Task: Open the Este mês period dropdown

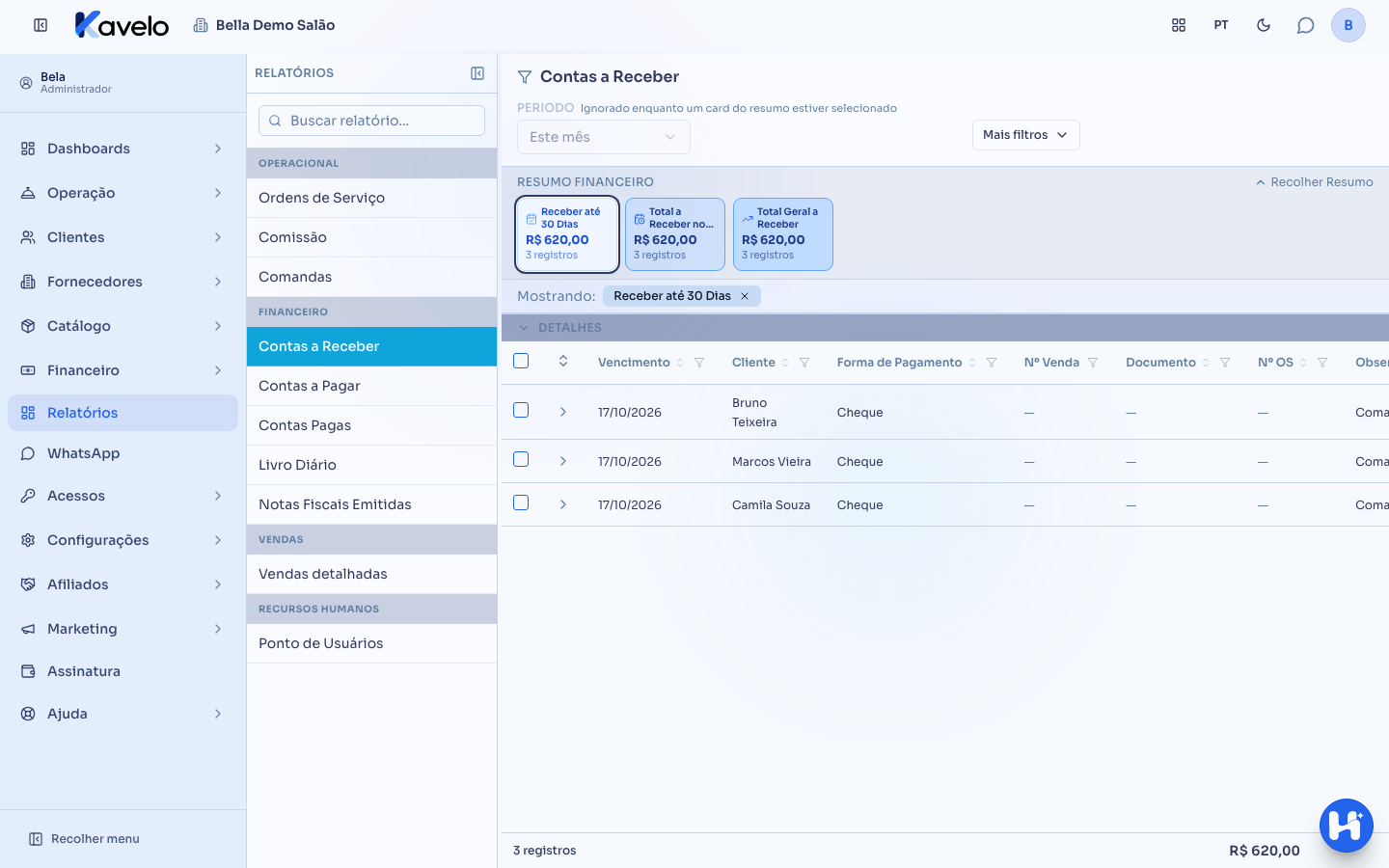Action: coord(604,137)
